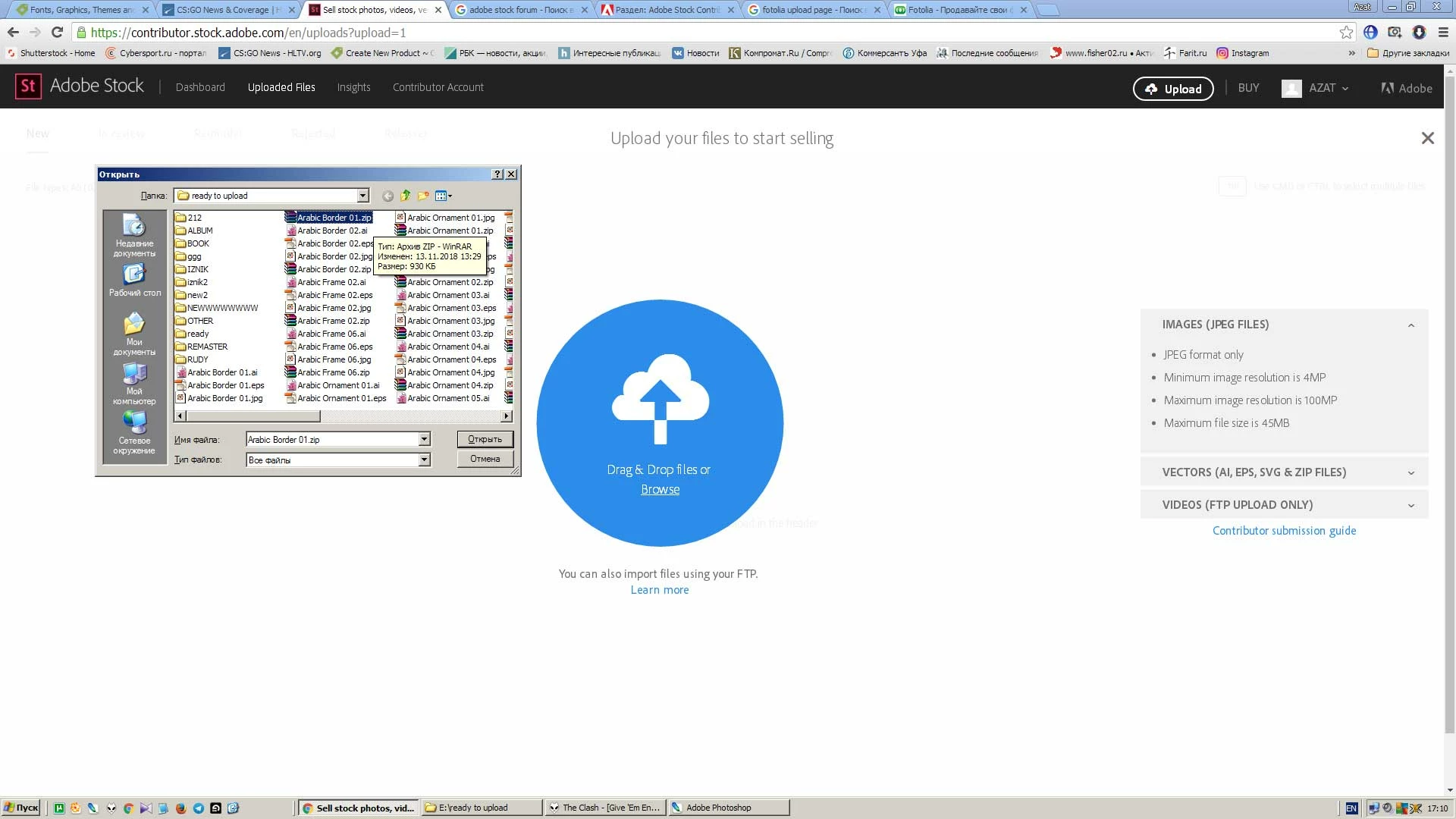
Task: Open the Contributor submission guide link
Action: coord(1284,531)
